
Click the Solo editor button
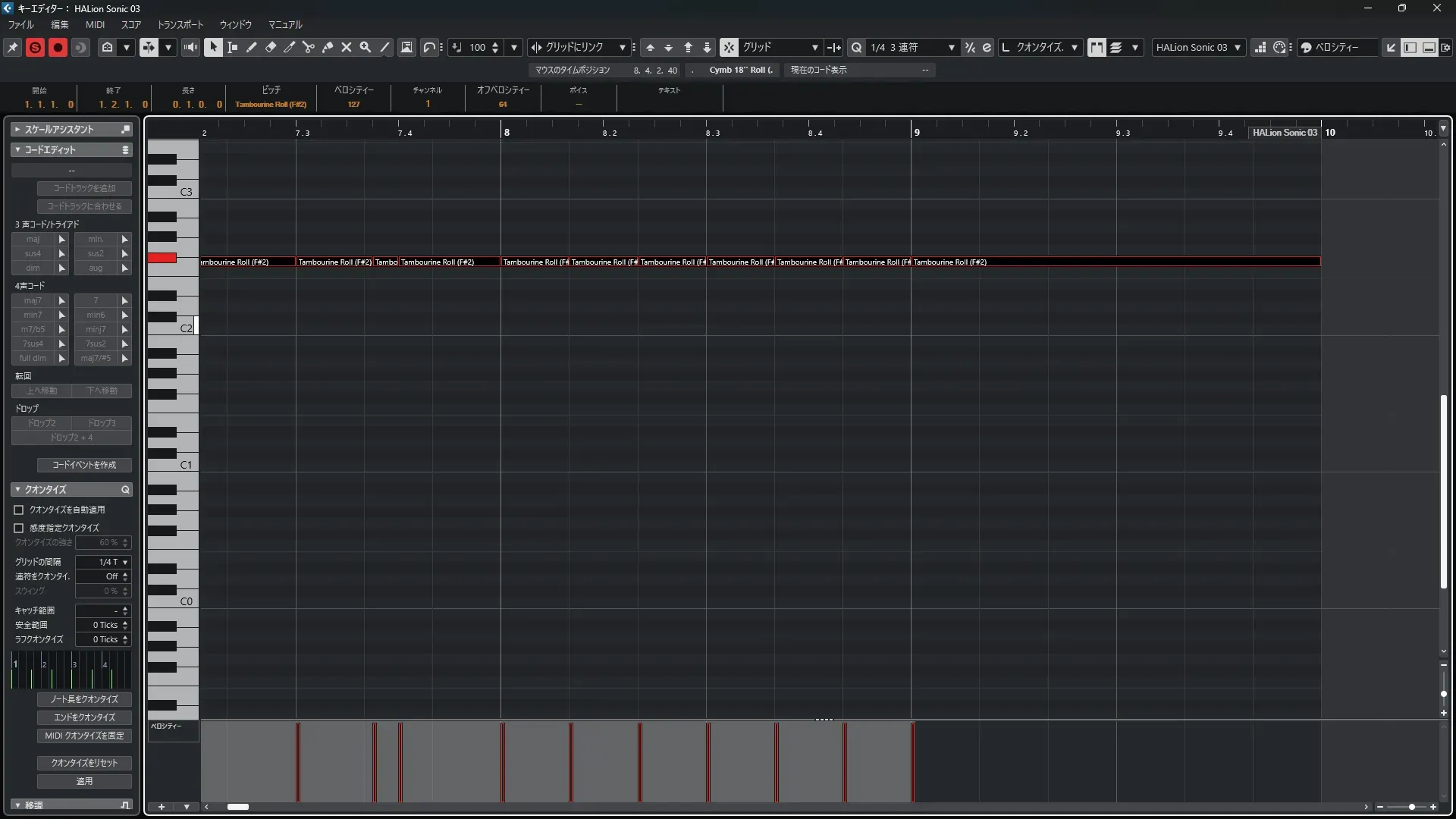tap(35, 47)
